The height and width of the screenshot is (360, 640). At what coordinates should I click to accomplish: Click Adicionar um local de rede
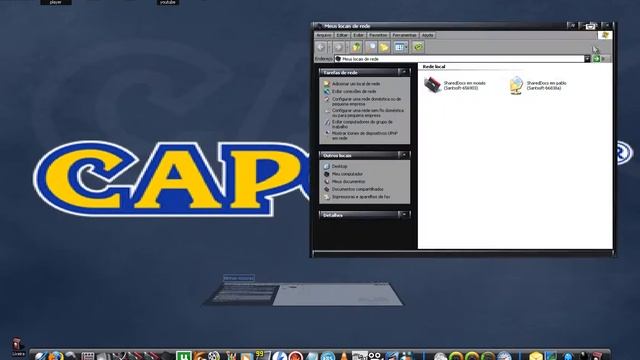pos(356,84)
